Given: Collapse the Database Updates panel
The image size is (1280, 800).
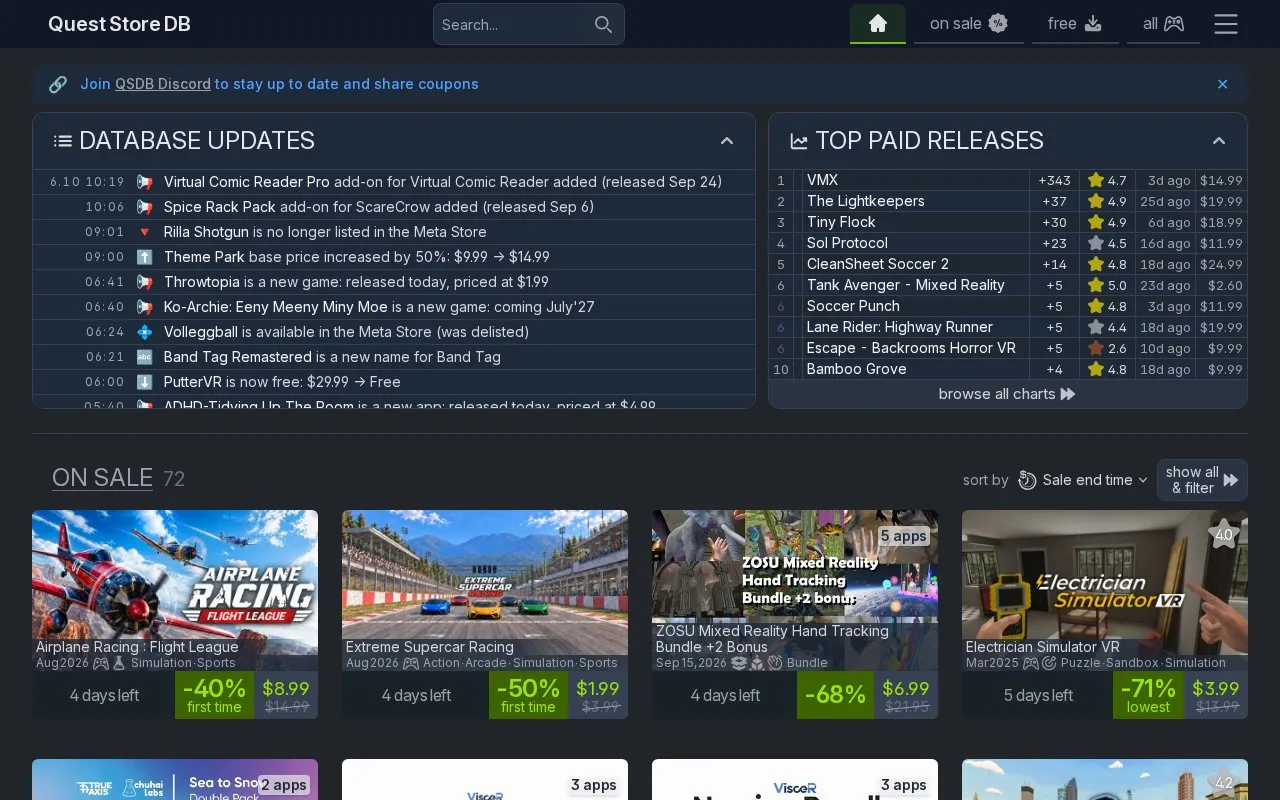Looking at the screenshot, I should pyautogui.click(x=727, y=141).
